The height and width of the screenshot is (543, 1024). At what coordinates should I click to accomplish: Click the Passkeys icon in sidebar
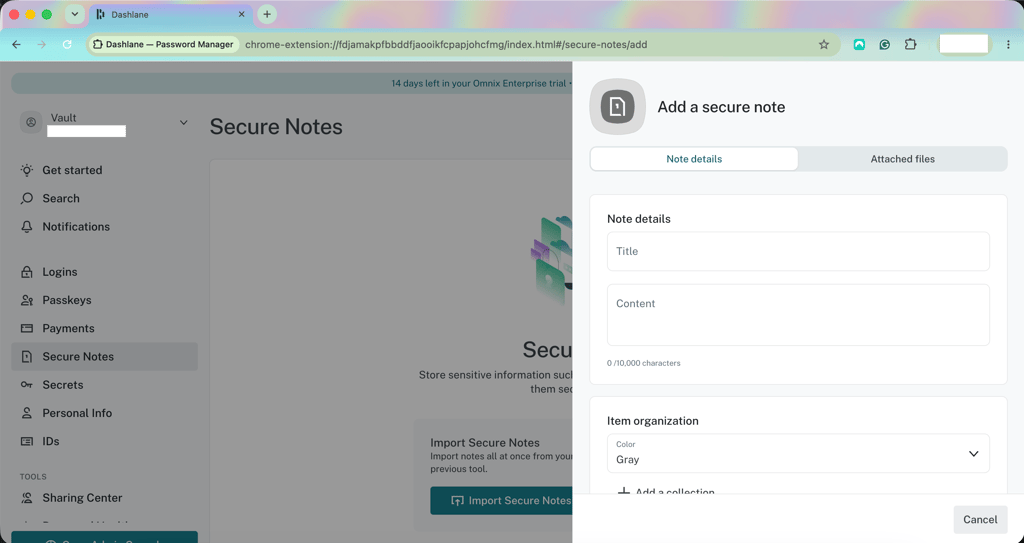27,300
